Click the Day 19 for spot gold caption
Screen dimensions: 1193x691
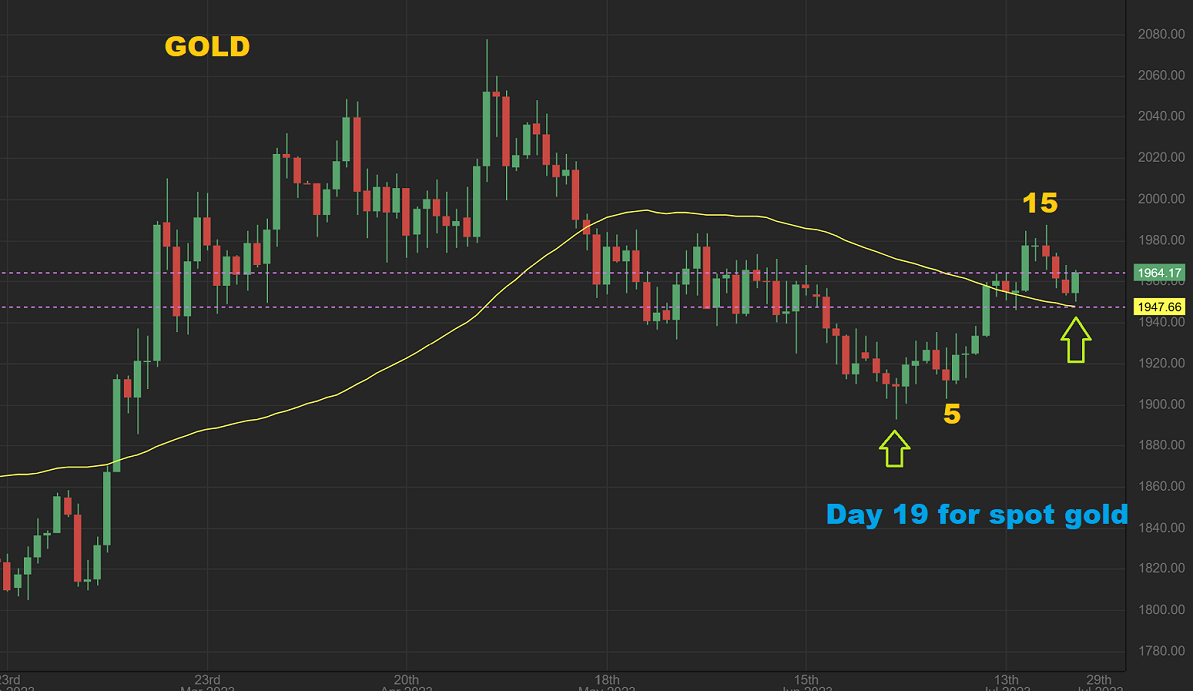point(977,514)
